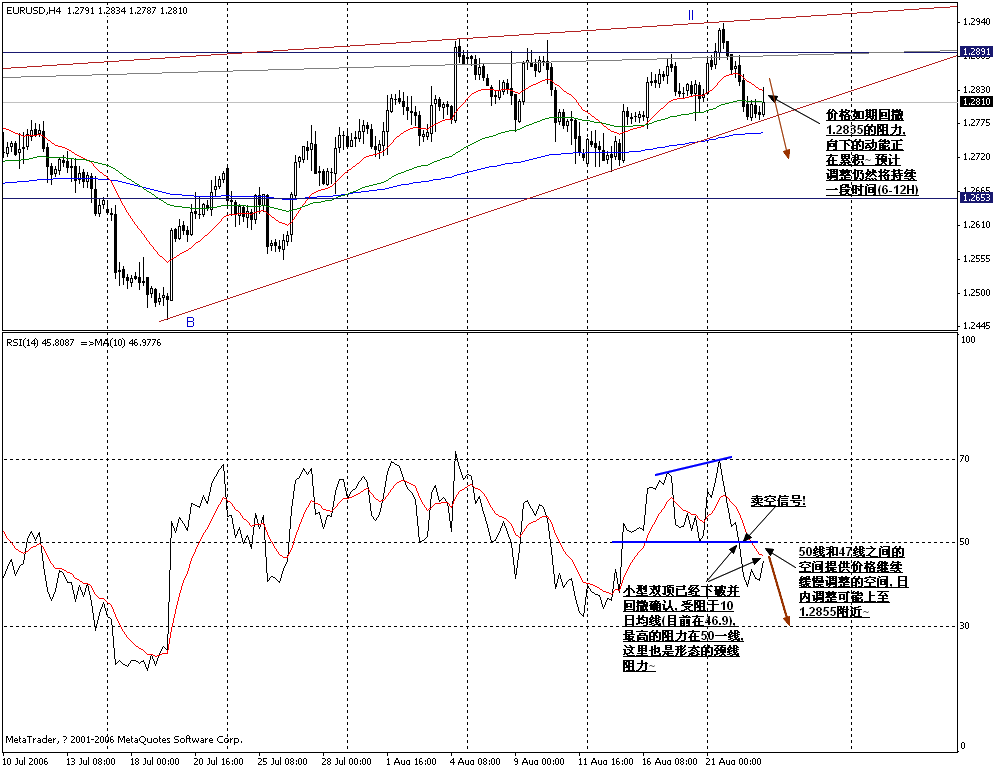Viewport: 993px width, 765px height.
Task: Click the 100 level on RSI scale
Action: click(968, 339)
